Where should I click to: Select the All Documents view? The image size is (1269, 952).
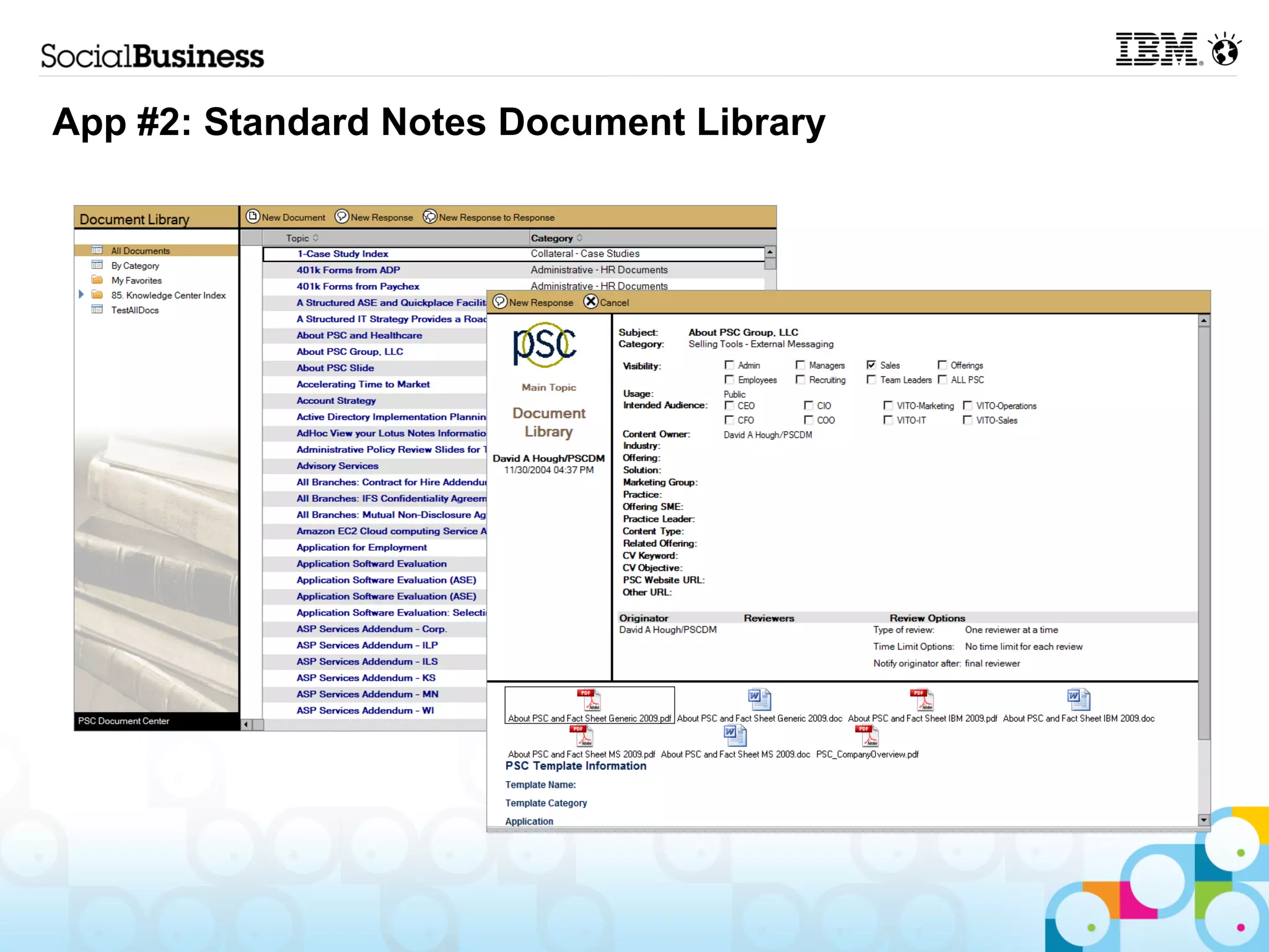coord(140,250)
